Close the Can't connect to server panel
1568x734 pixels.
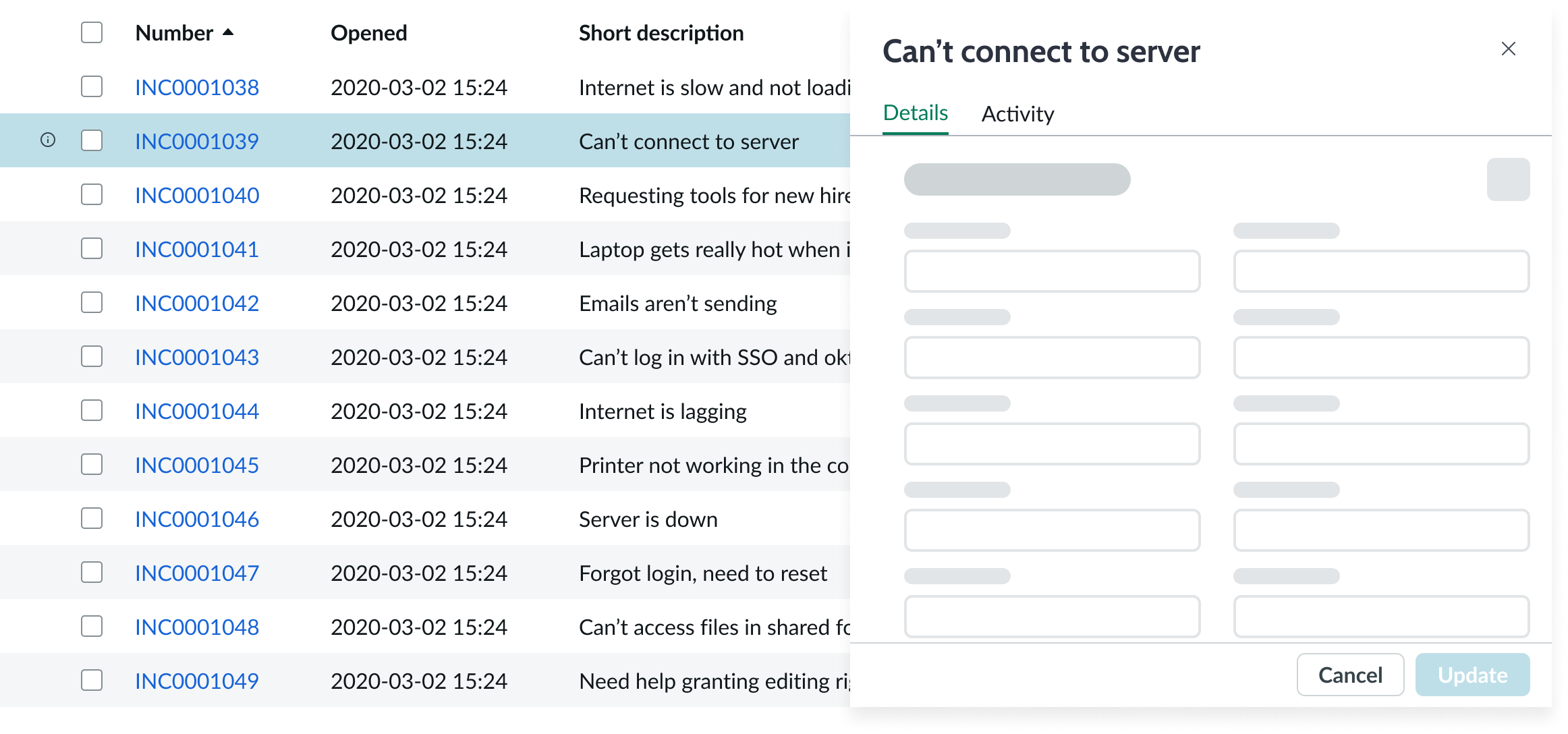[x=1508, y=49]
